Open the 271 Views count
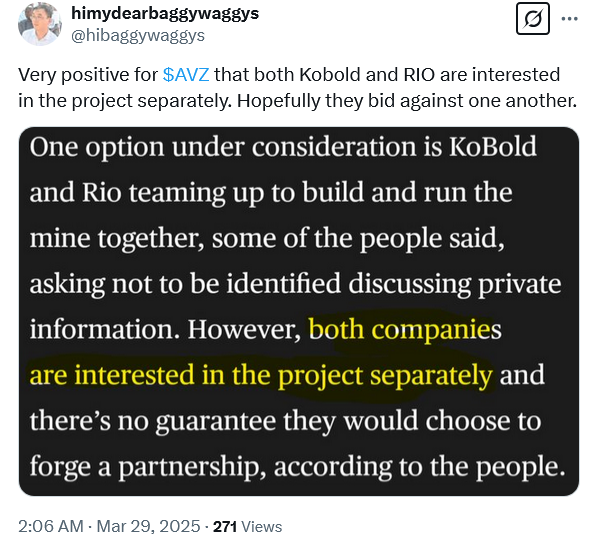 248,527
